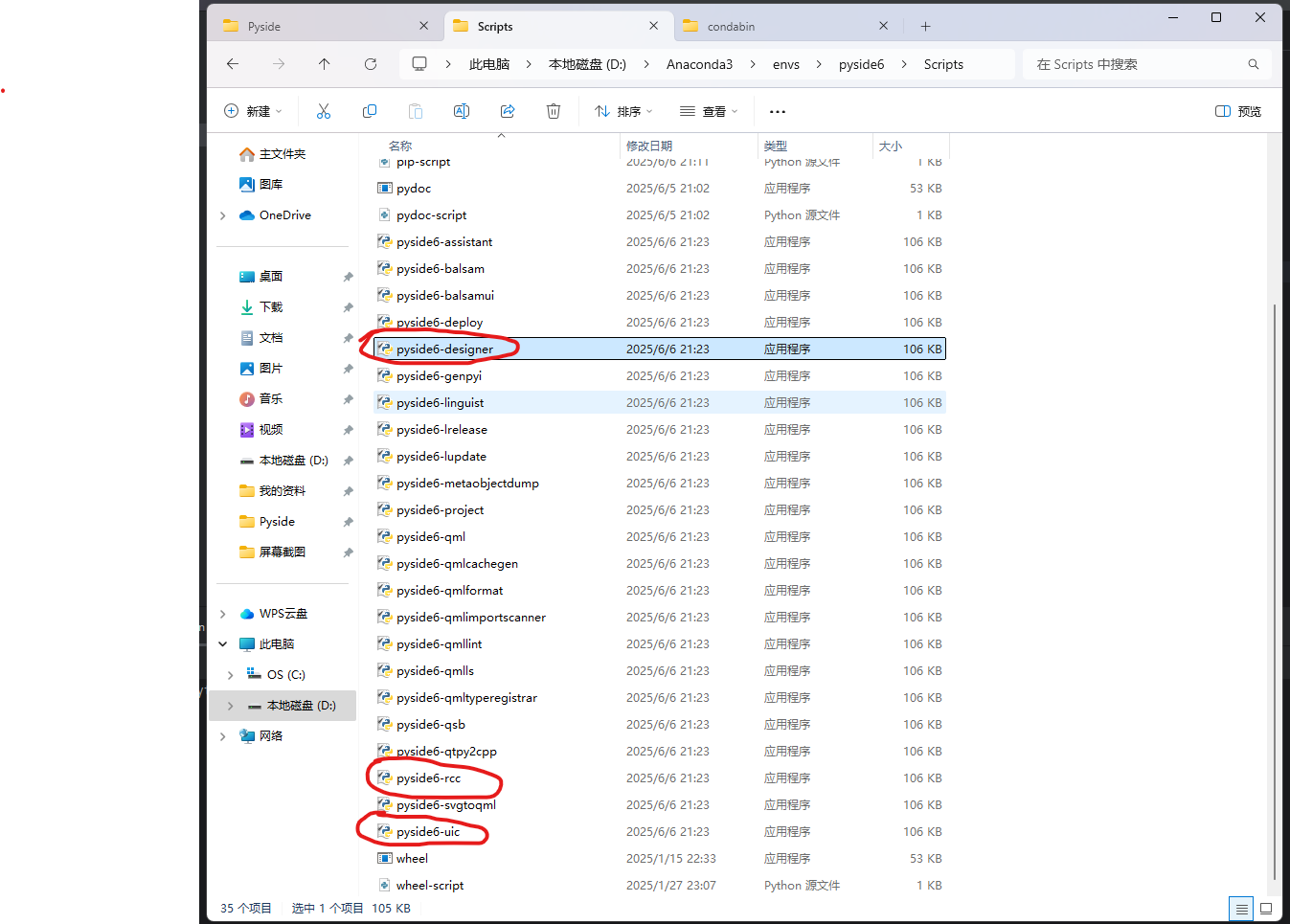Toggle the 预览 preview pane
The height and width of the screenshot is (924, 1290).
tap(1238, 111)
